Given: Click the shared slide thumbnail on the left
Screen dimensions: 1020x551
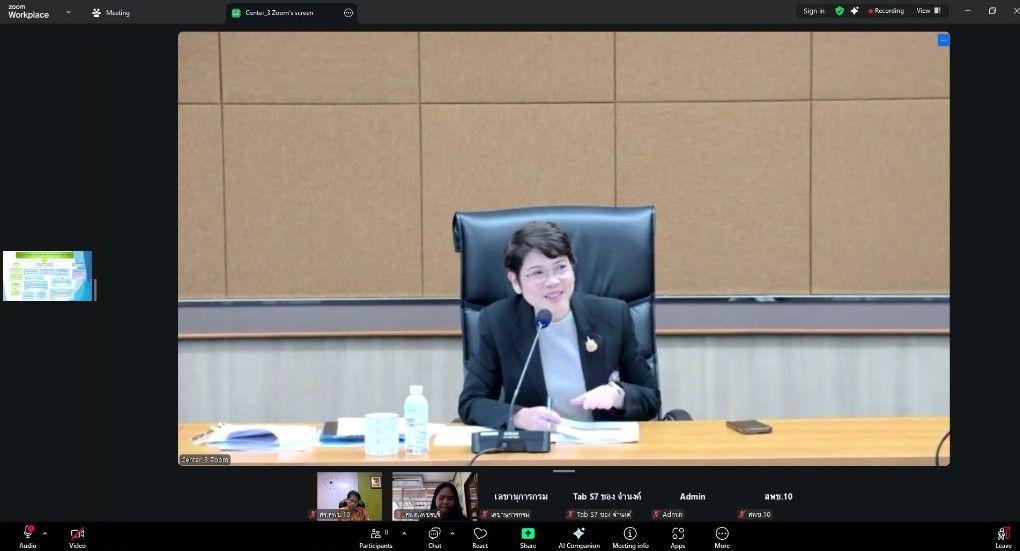Looking at the screenshot, I should pos(47,276).
